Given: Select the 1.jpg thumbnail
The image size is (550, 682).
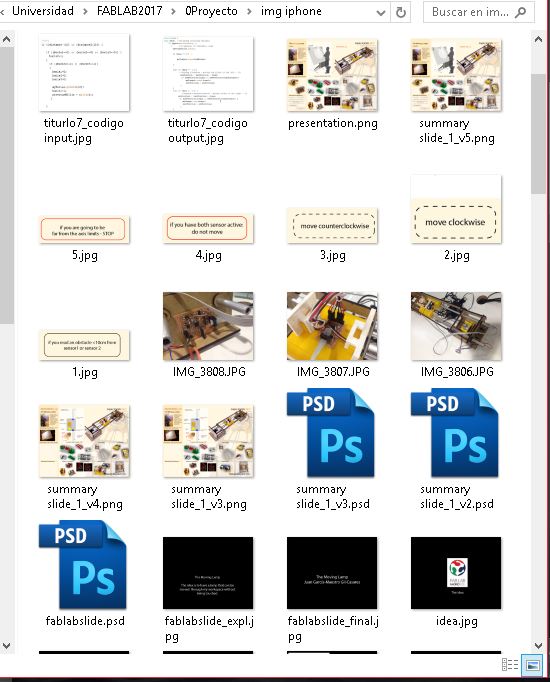Looking at the screenshot, I should pos(84,345).
